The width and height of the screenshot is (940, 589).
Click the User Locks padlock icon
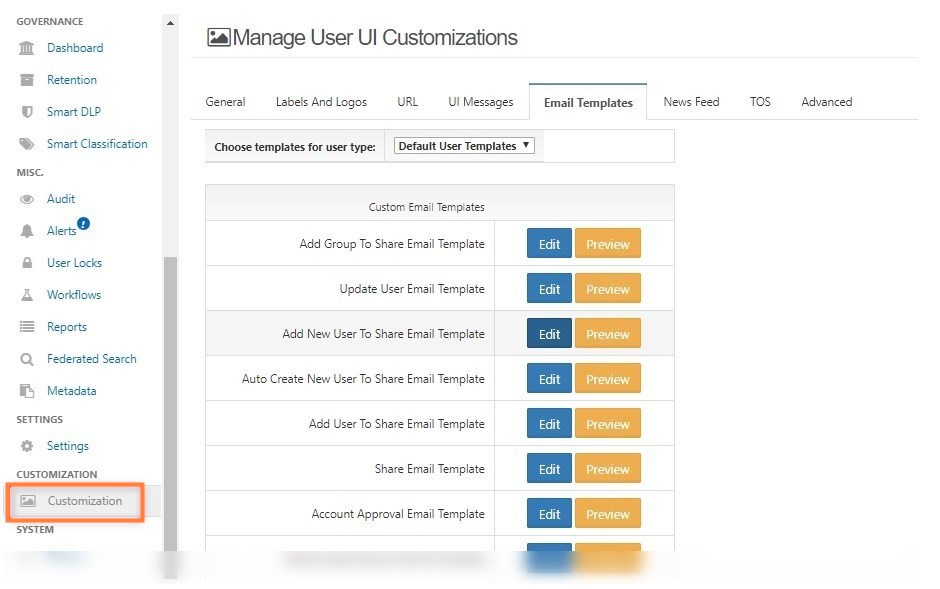(x=25, y=262)
